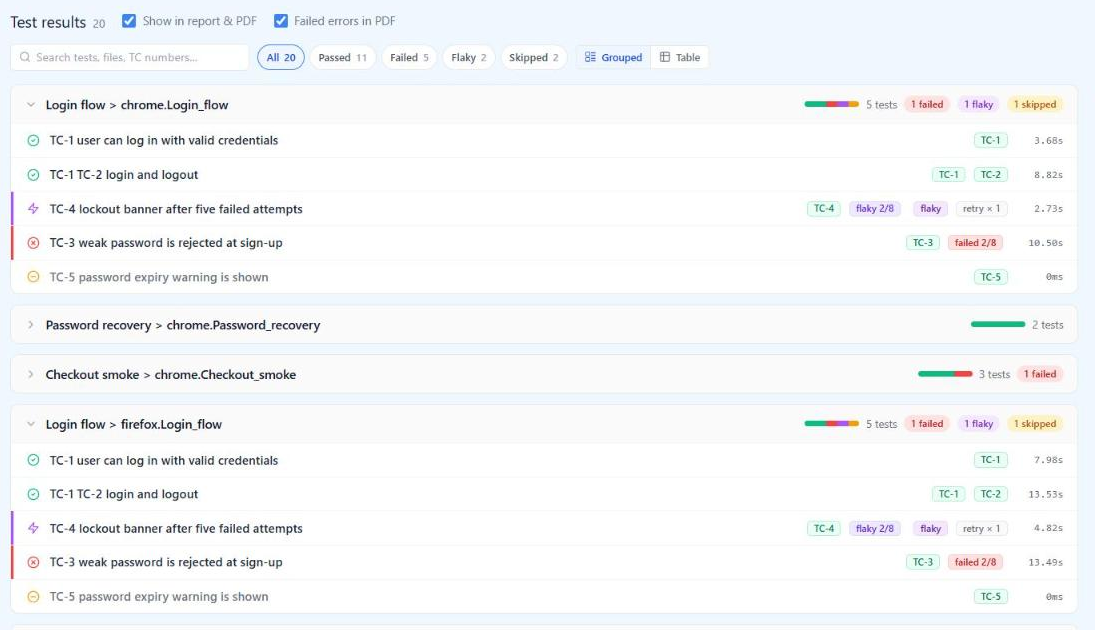Click TC-4 tag in chrome lockout banner row
The height and width of the screenshot is (630, 1095).
(823, 209)
